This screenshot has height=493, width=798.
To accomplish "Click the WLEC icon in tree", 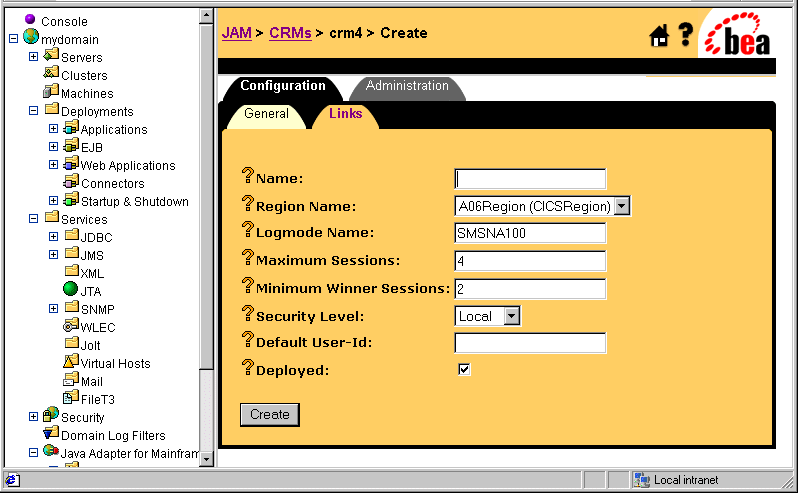I will tap(71, 325).
